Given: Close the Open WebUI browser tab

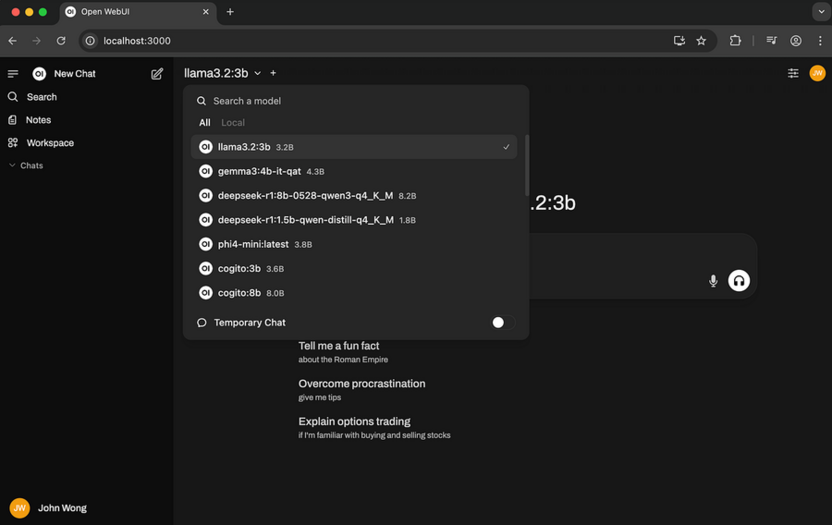Looking at the screenshot, I should pyautogui.click(x=205, y=12).
